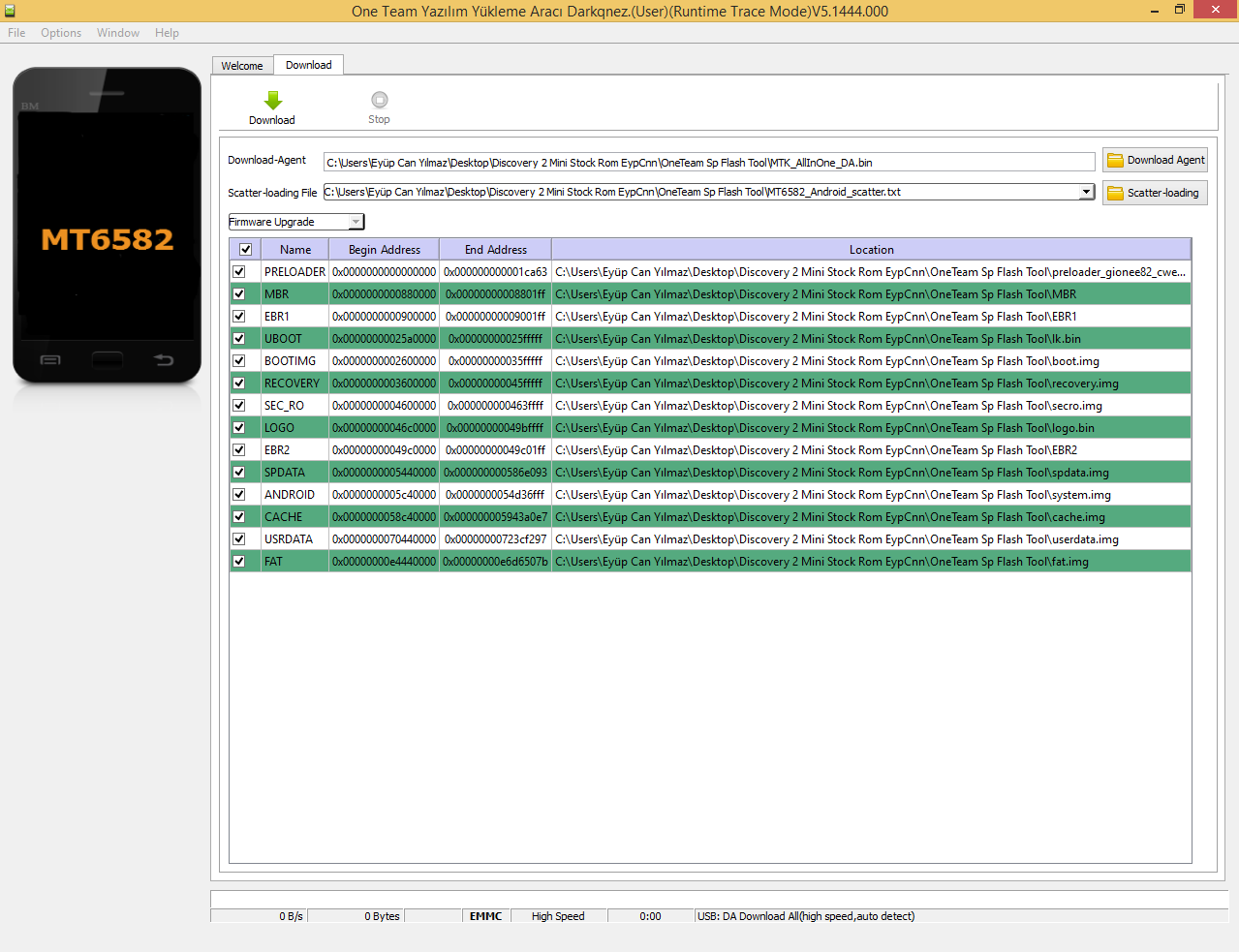1239x952 pixels.
Task: Uncheck the USRDATA partition checkbox
Action: point(239,539)
